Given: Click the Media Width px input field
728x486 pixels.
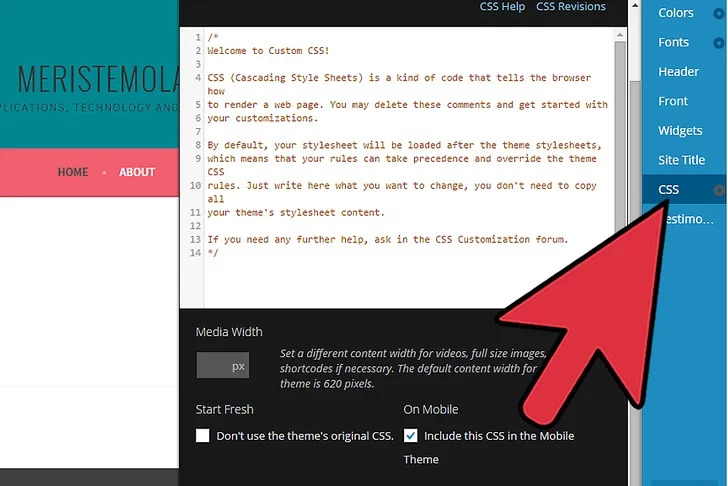Looking at the screenshot, I should click(222, 366).
